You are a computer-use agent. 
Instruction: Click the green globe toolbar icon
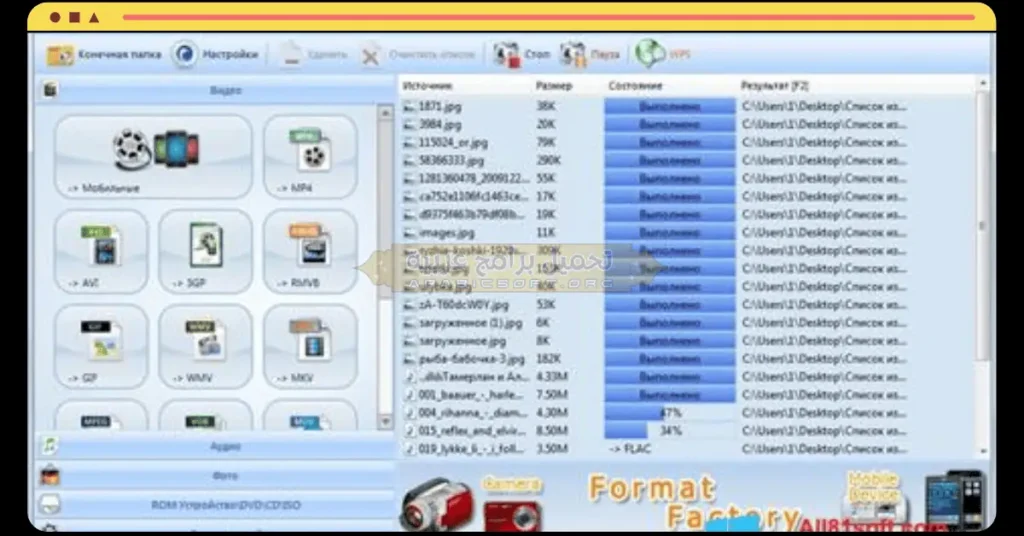point(649,54)
